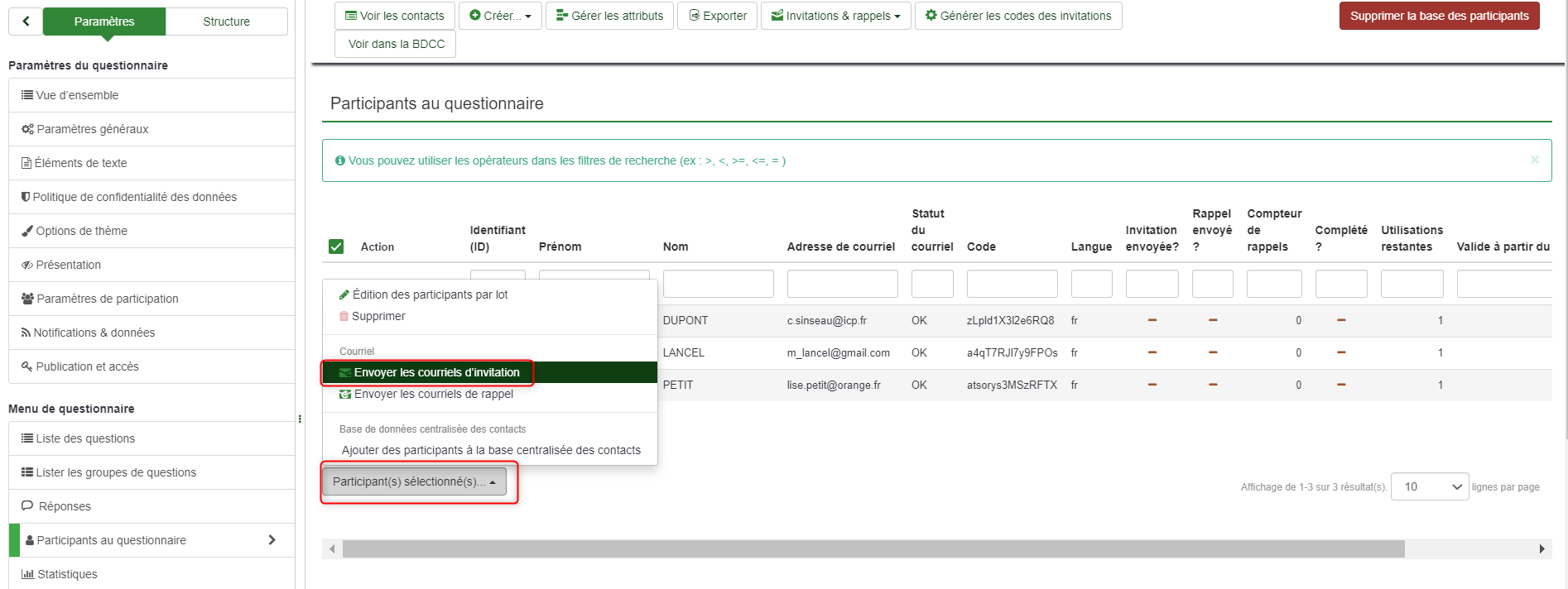Switch to the Structure tab
The height and width of the screenshot is (589, 1568).
pos(226,22)
